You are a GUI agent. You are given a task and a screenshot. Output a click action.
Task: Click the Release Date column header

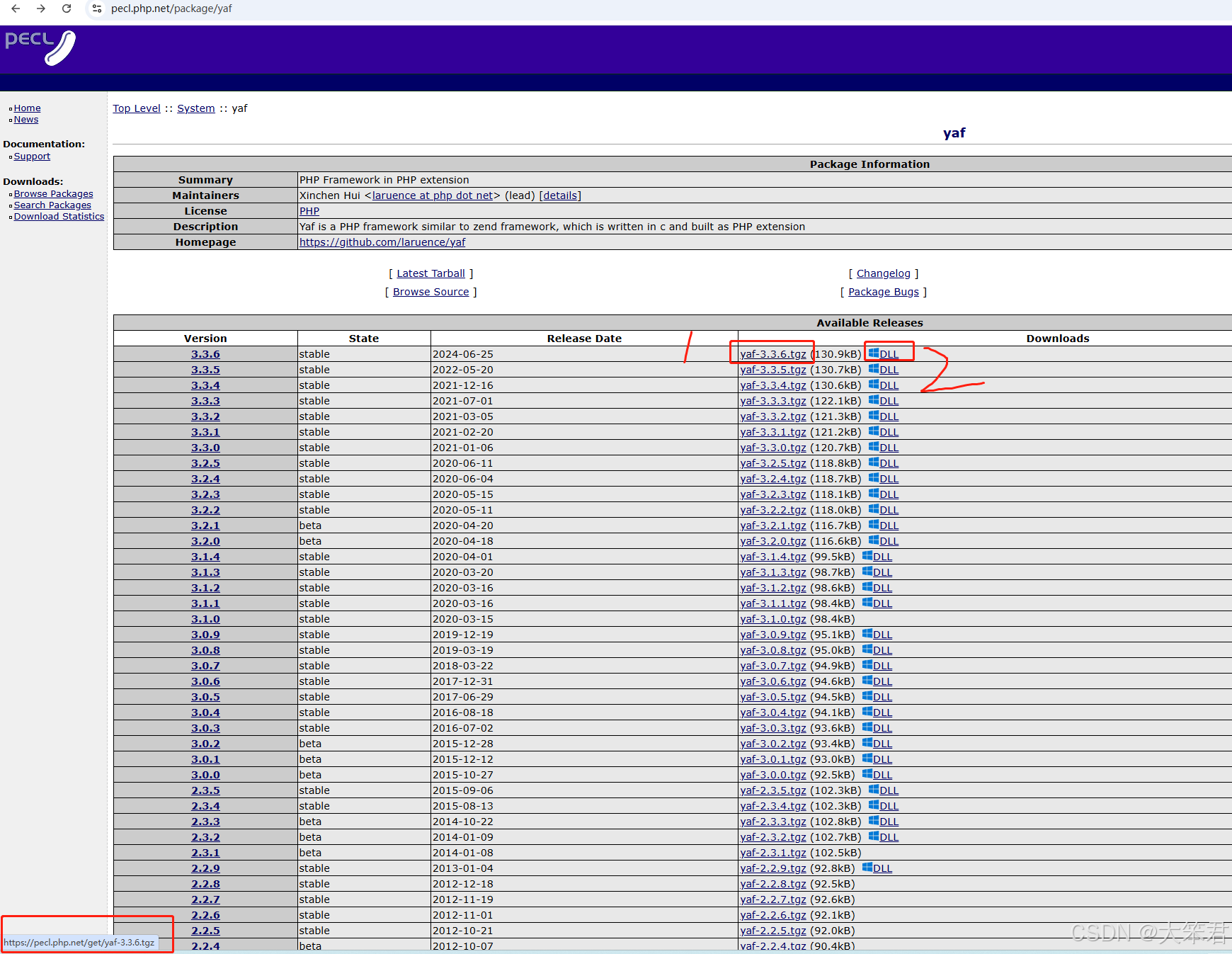[x=584, y=339]
